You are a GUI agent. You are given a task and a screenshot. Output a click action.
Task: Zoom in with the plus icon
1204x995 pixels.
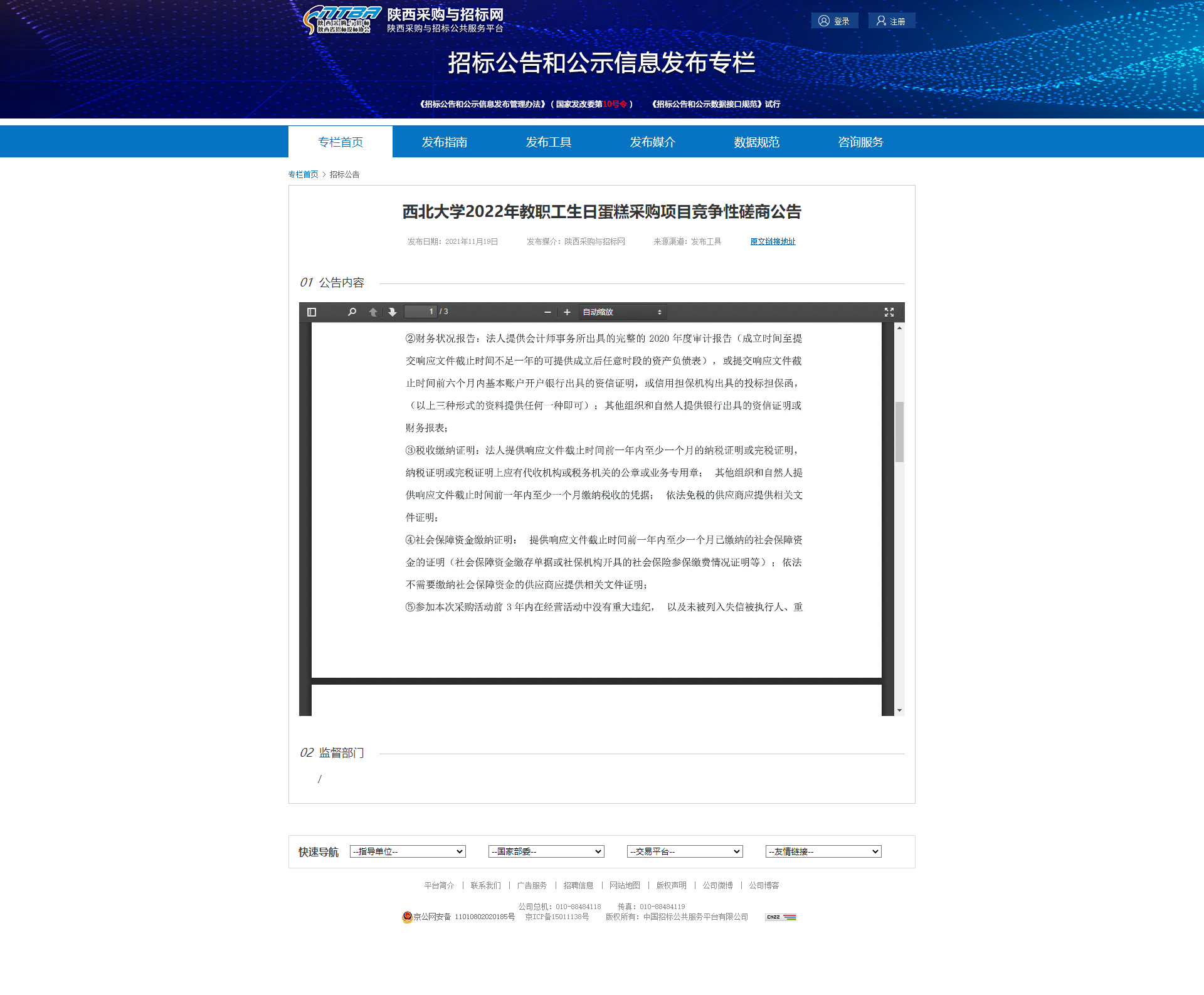coord(567,312)
